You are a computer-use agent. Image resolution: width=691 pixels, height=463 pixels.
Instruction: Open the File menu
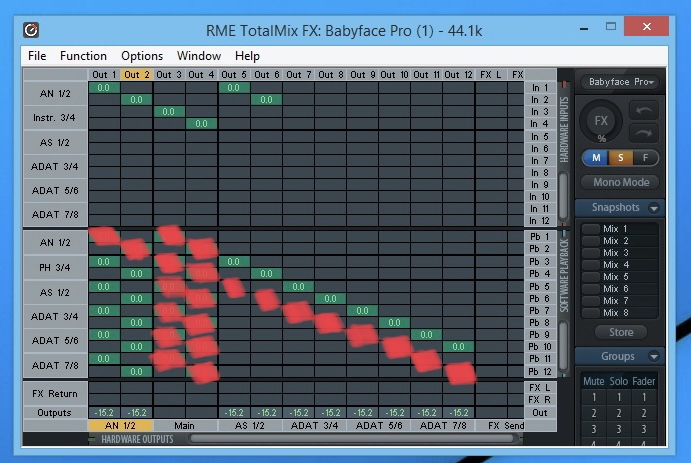coord(37,56)
